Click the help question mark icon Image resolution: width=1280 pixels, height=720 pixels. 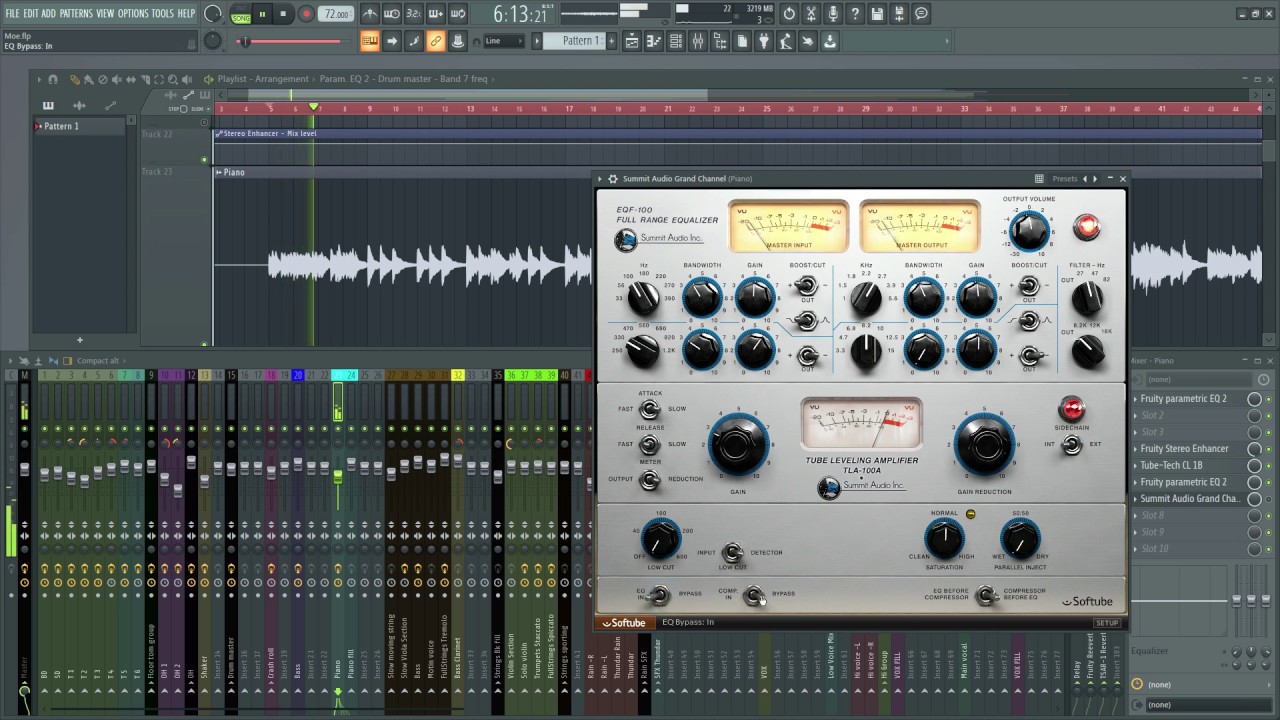pos(855,14)
